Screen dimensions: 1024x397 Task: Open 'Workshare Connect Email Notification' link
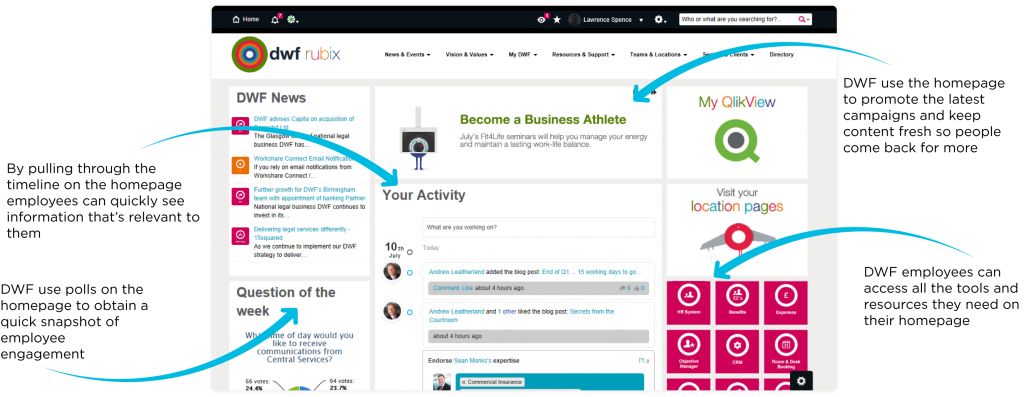pos(303,159)
